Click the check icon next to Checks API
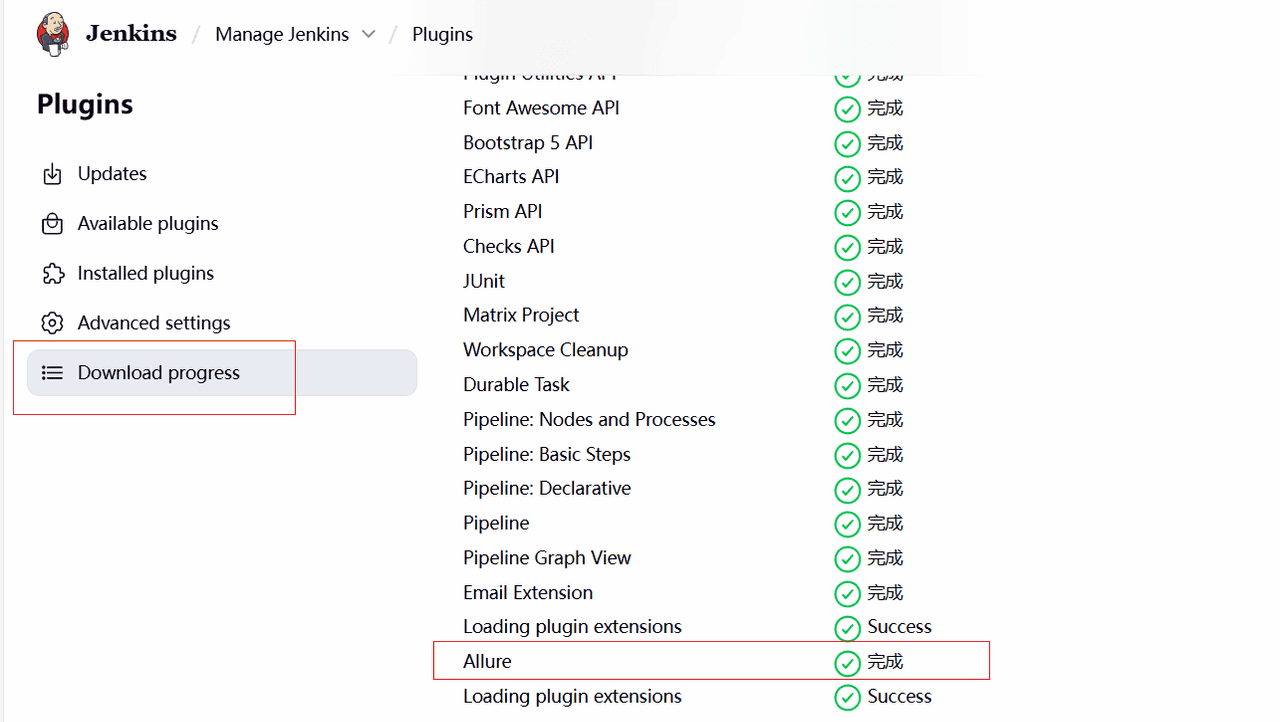Image resolution: width=1280 pixels, height=722 pixels. click(847, 247)
